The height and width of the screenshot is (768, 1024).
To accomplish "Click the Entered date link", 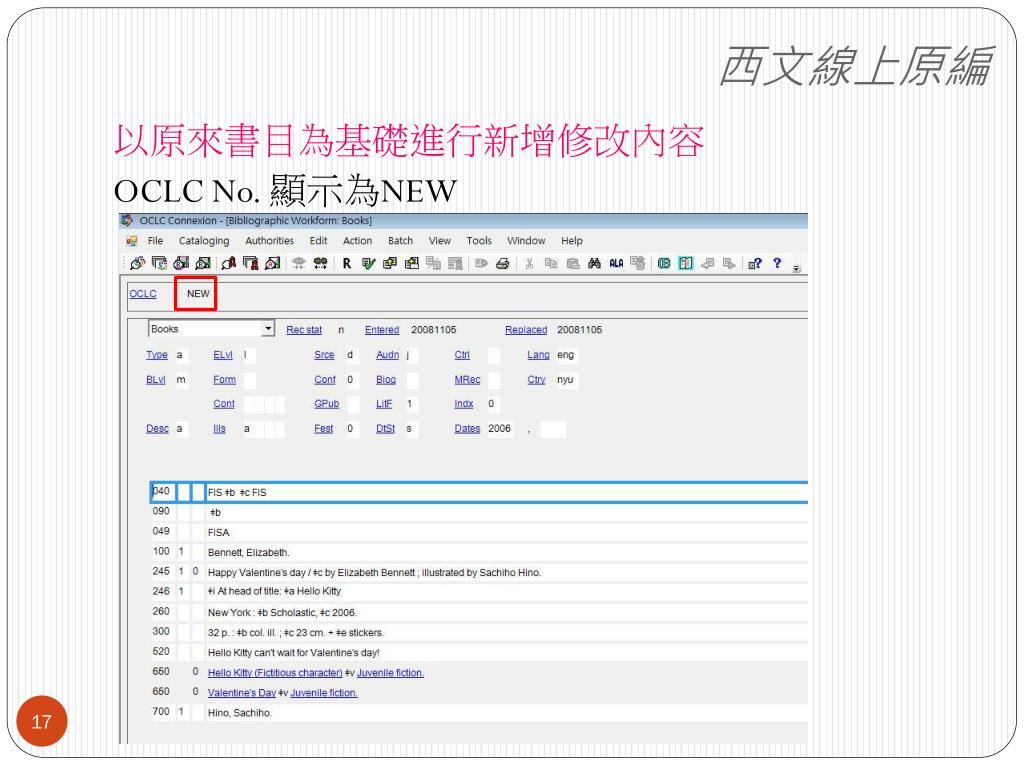I will (x=381, y=330).
